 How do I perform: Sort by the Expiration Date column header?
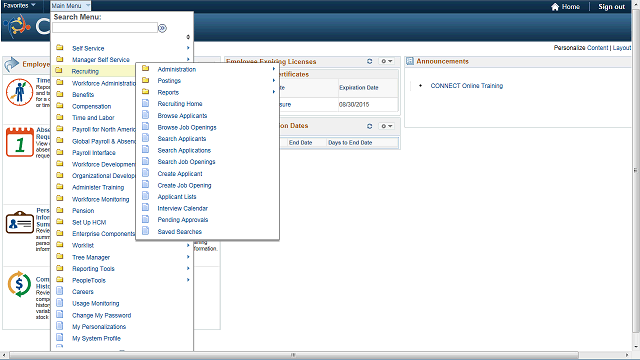(358, 87)
